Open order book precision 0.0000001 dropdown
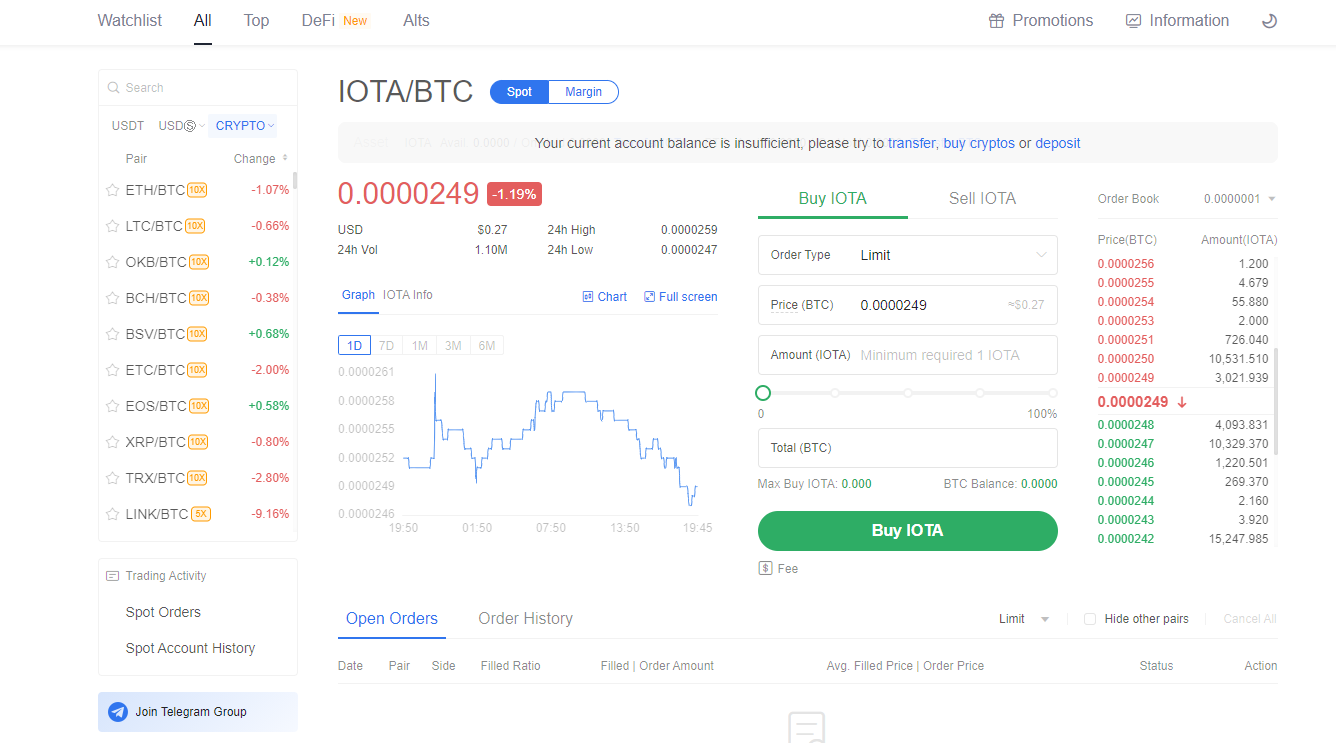This screenshot has width=1336, height=743. (x=1240, y=199)
